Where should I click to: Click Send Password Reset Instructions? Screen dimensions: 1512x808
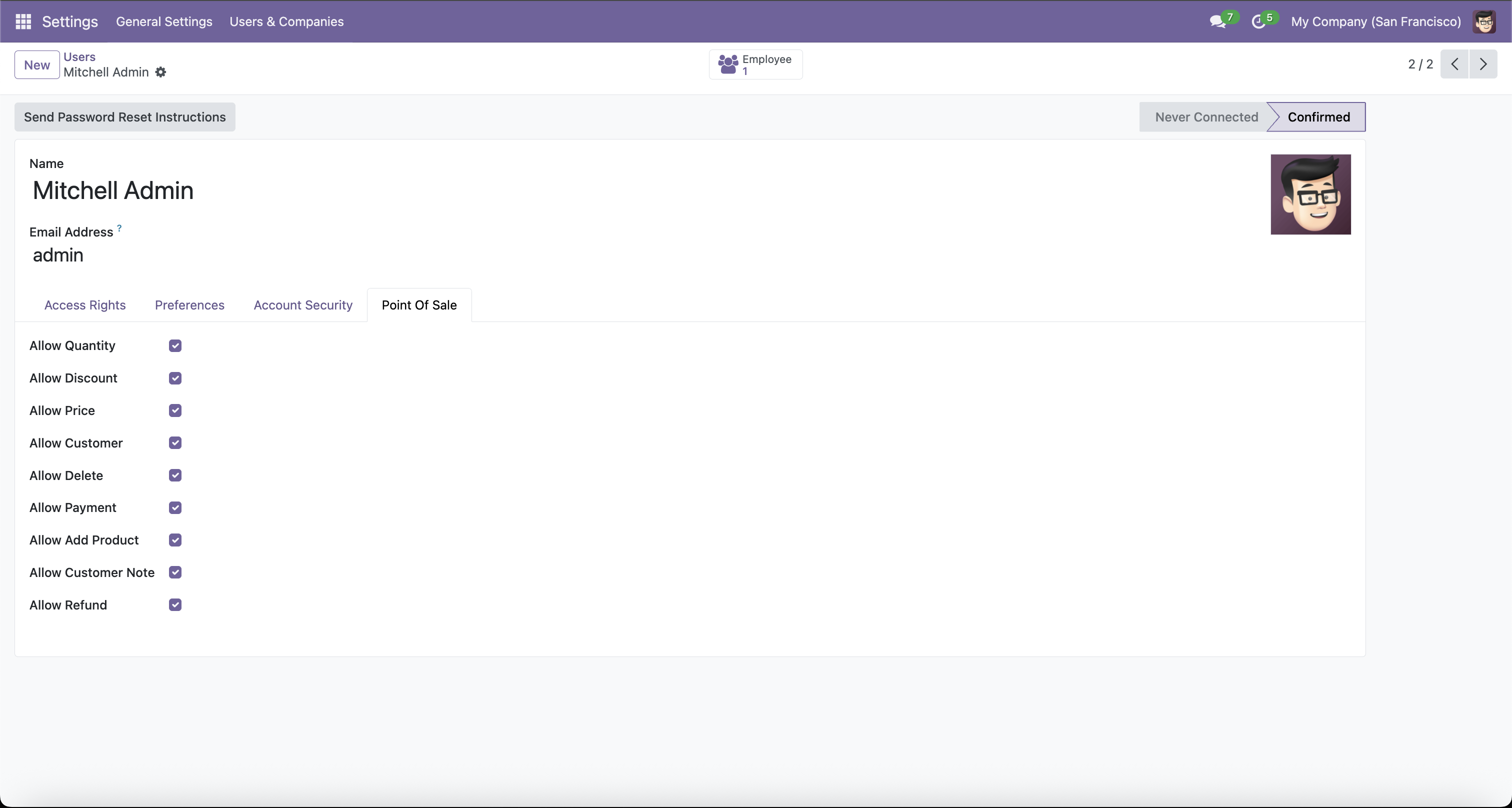point(125,117)
